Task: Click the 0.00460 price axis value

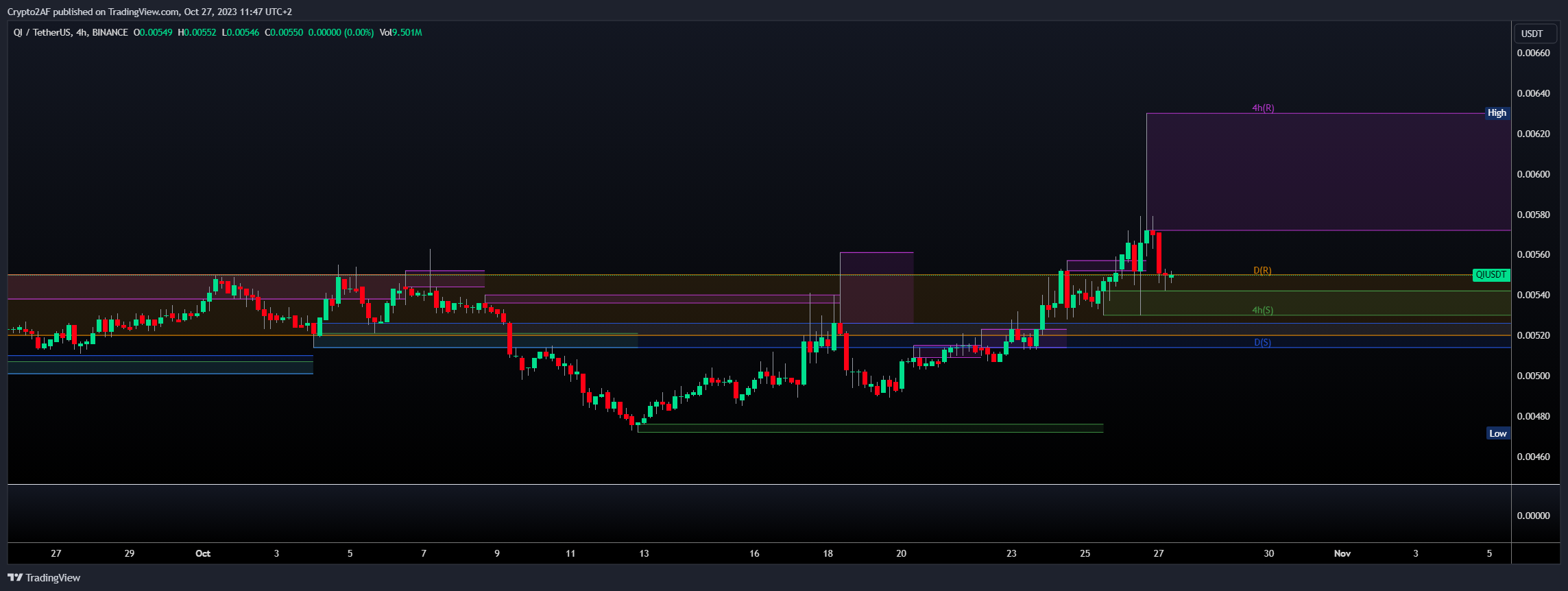Action: point(1533,457)
